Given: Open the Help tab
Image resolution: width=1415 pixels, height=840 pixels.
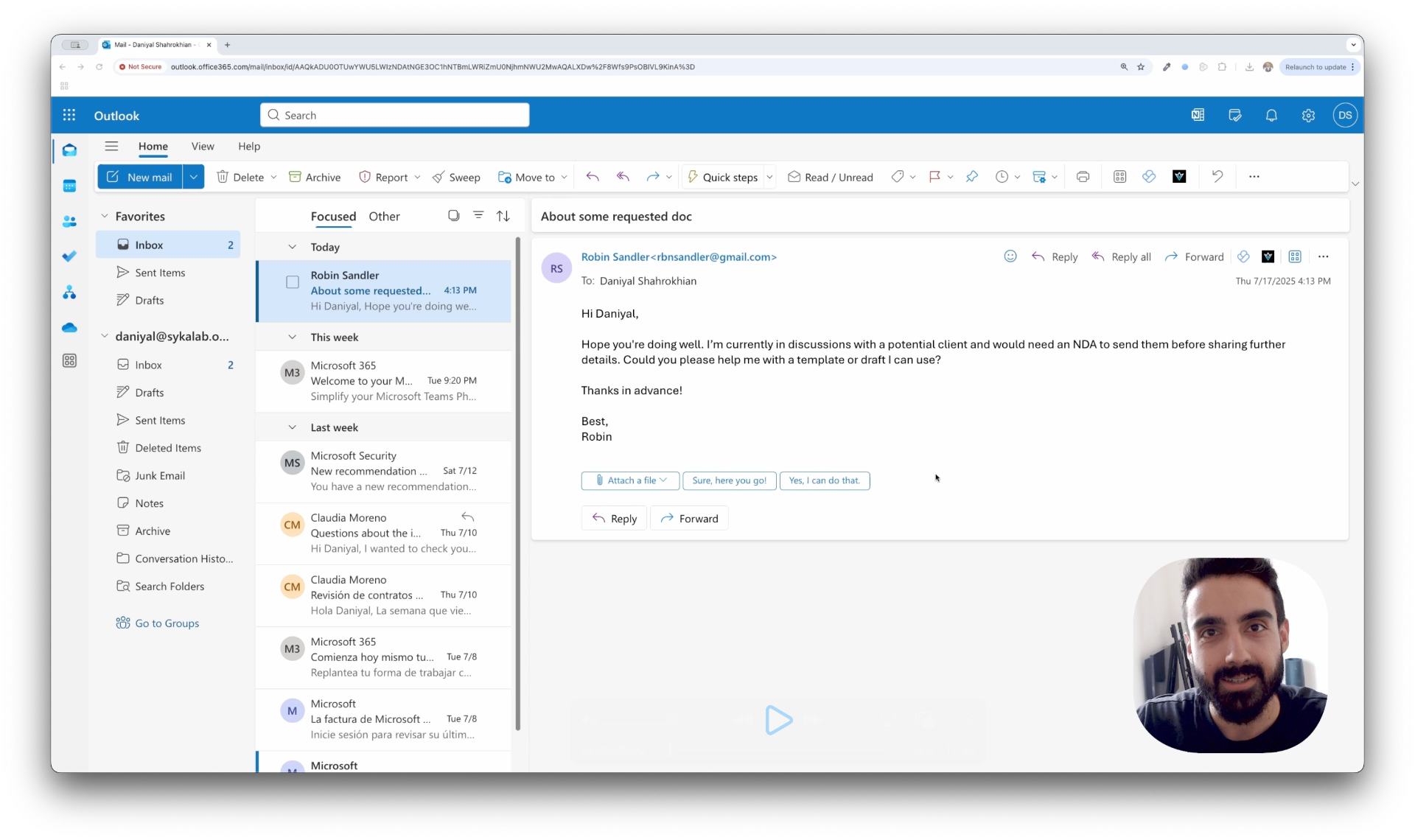Looking at the screenshot, I should click(x=249, y=146).
